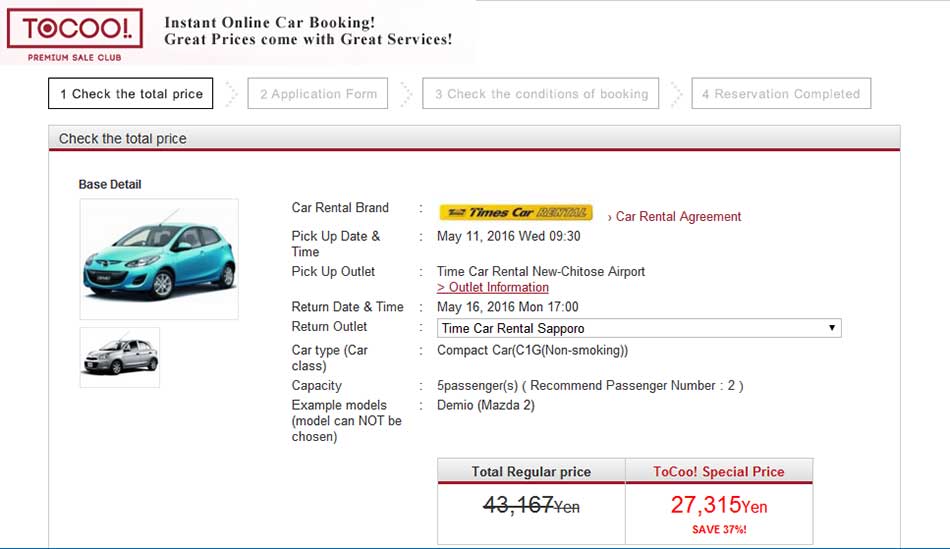
Task: Click Time Car Rental New-Chitose Airport text
Action: click(541, 271)
